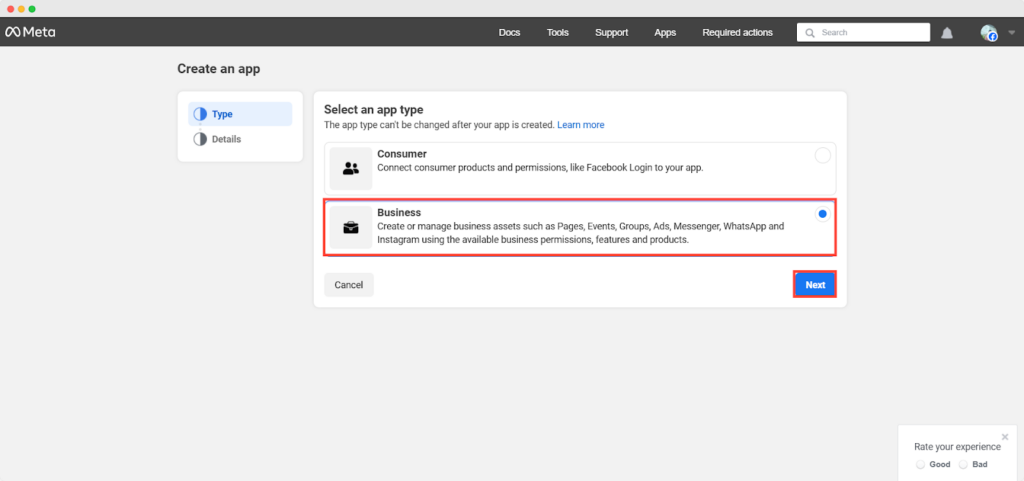Screen dimensions: 1024x481
Task: Select the Consumer radio button
Action: tap(822, 155)
